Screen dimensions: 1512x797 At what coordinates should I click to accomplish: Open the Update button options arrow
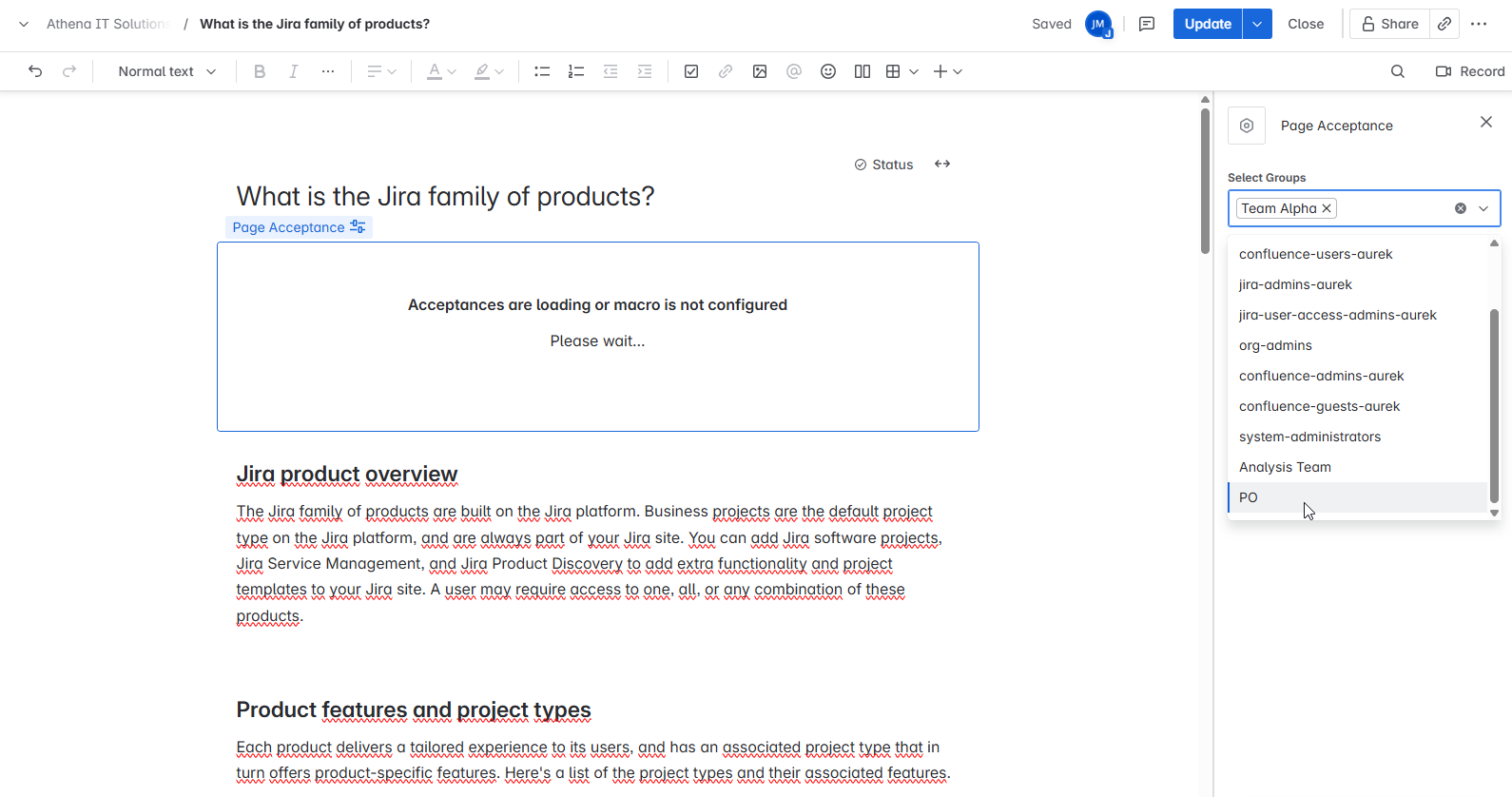point(1257,24)
